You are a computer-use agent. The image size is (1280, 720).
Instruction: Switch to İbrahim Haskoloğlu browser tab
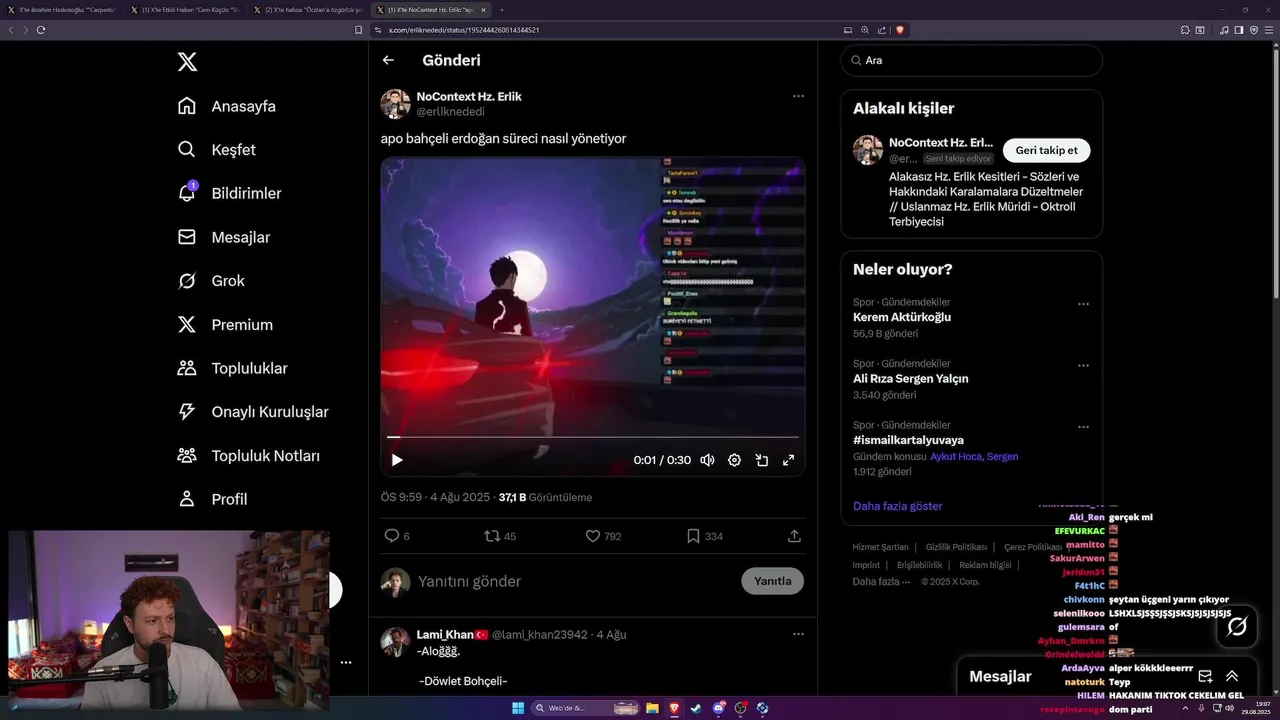pyautogui.click(x=60, y=9)
